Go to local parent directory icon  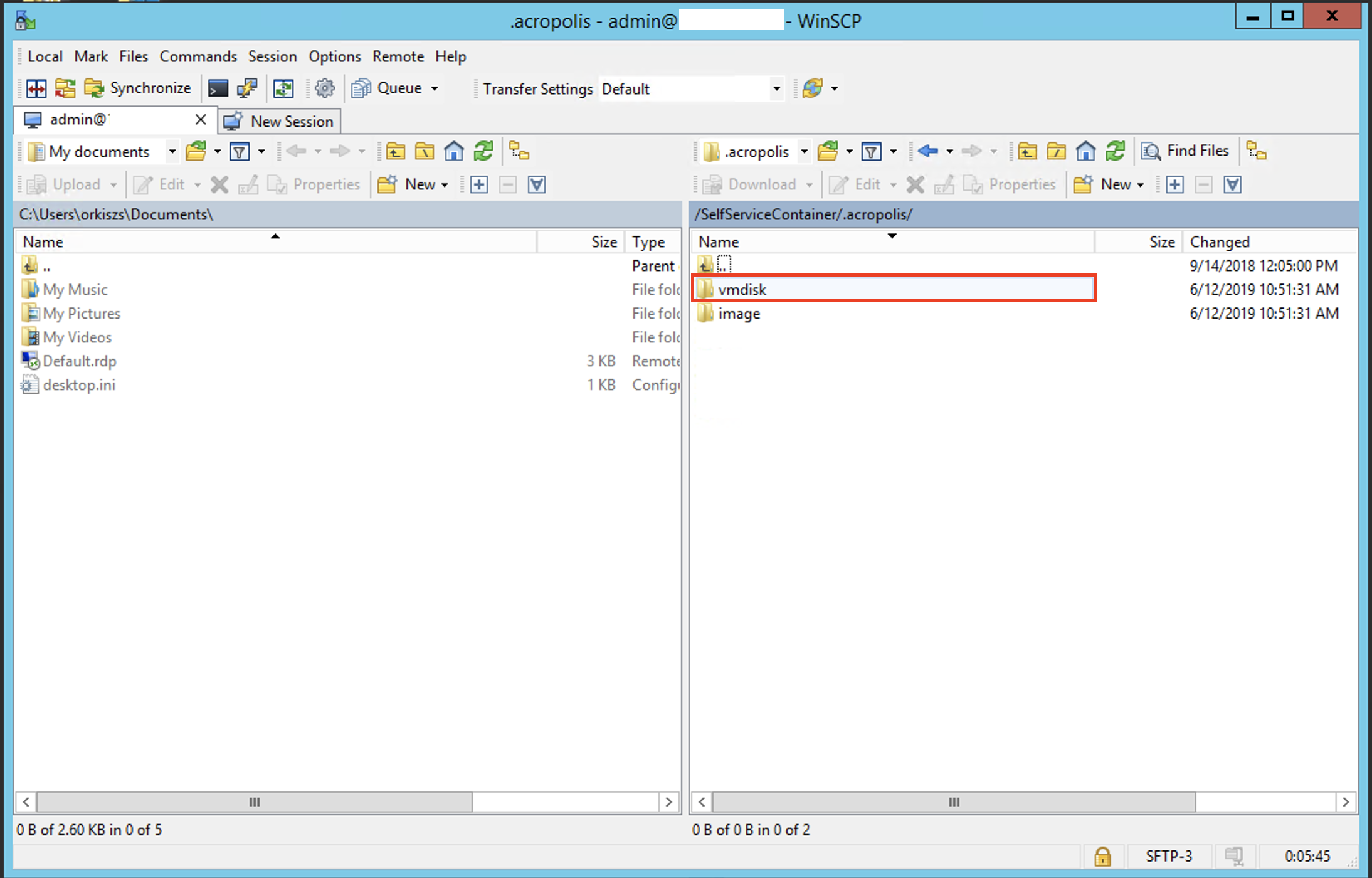pyautogui.click(x=395, y=151)
